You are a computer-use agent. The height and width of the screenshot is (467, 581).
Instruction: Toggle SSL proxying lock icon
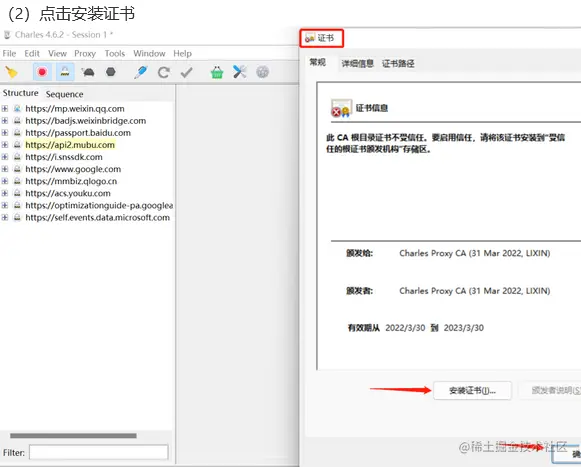tap(65, 72)
